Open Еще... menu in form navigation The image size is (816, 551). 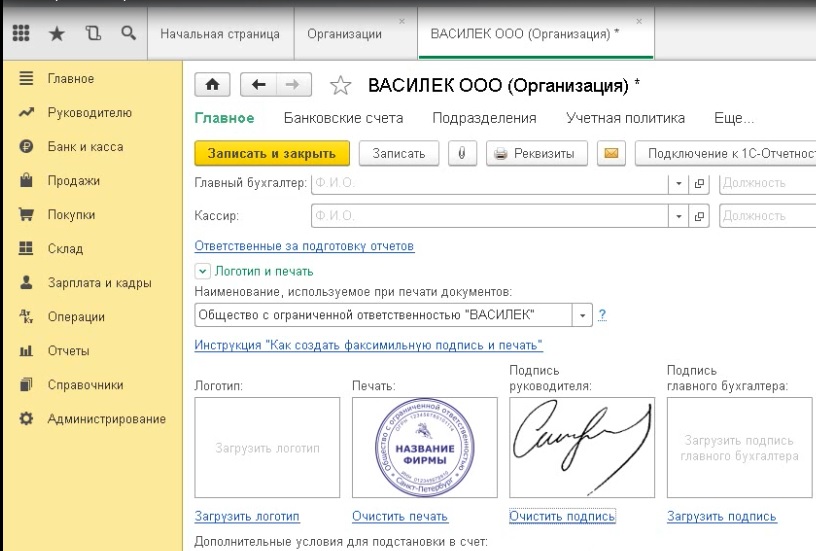coord(734,118)
